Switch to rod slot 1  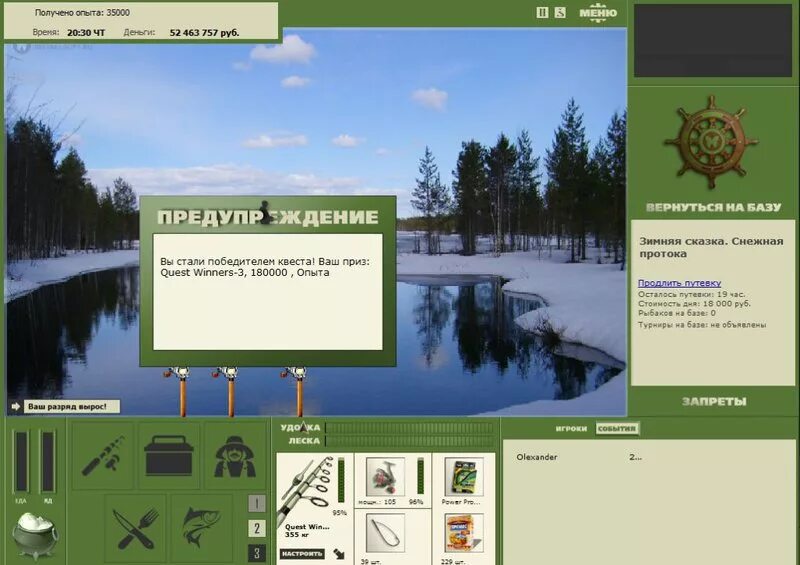257,504
